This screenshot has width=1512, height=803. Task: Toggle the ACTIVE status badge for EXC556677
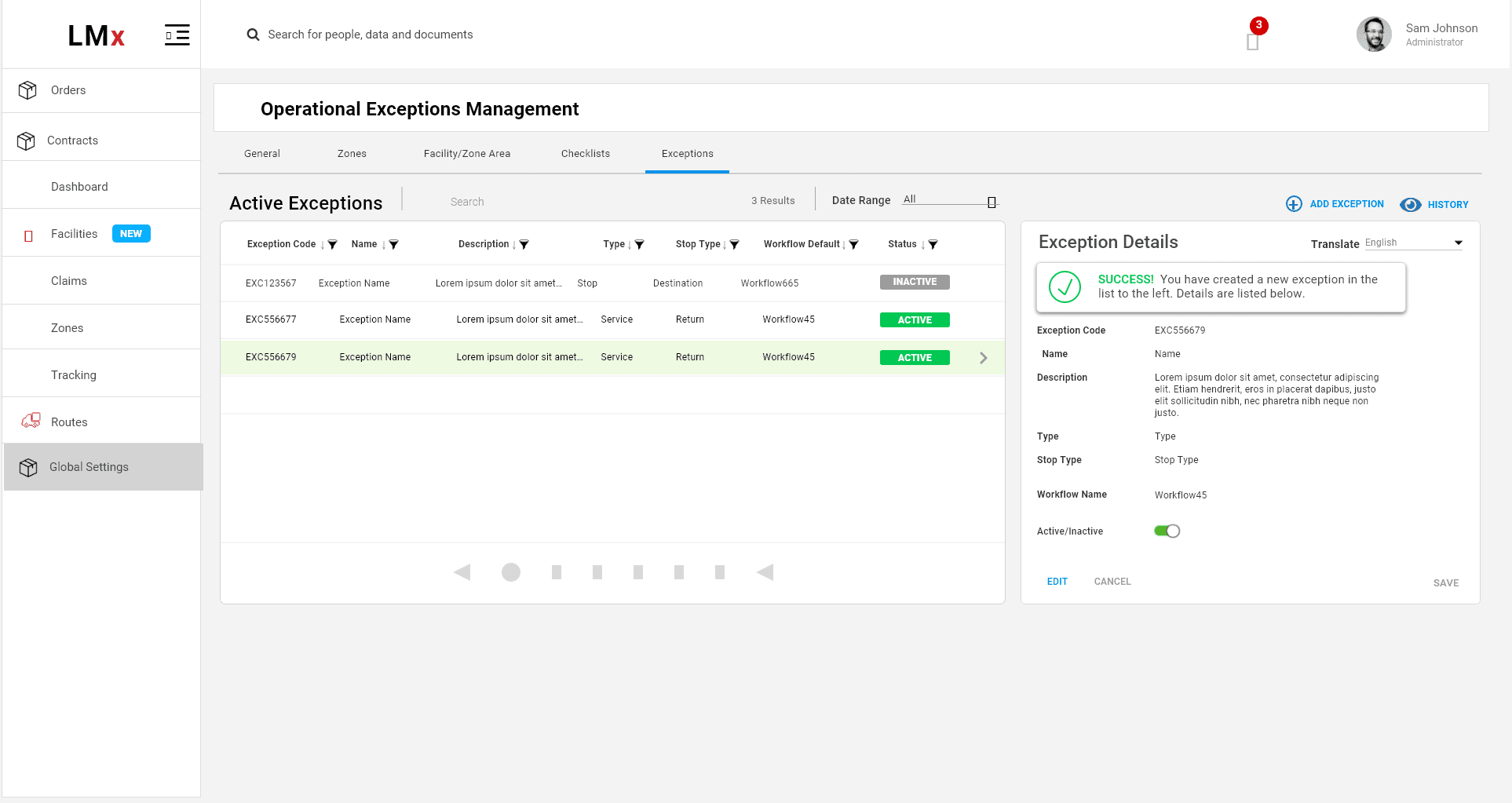(915, 320)
